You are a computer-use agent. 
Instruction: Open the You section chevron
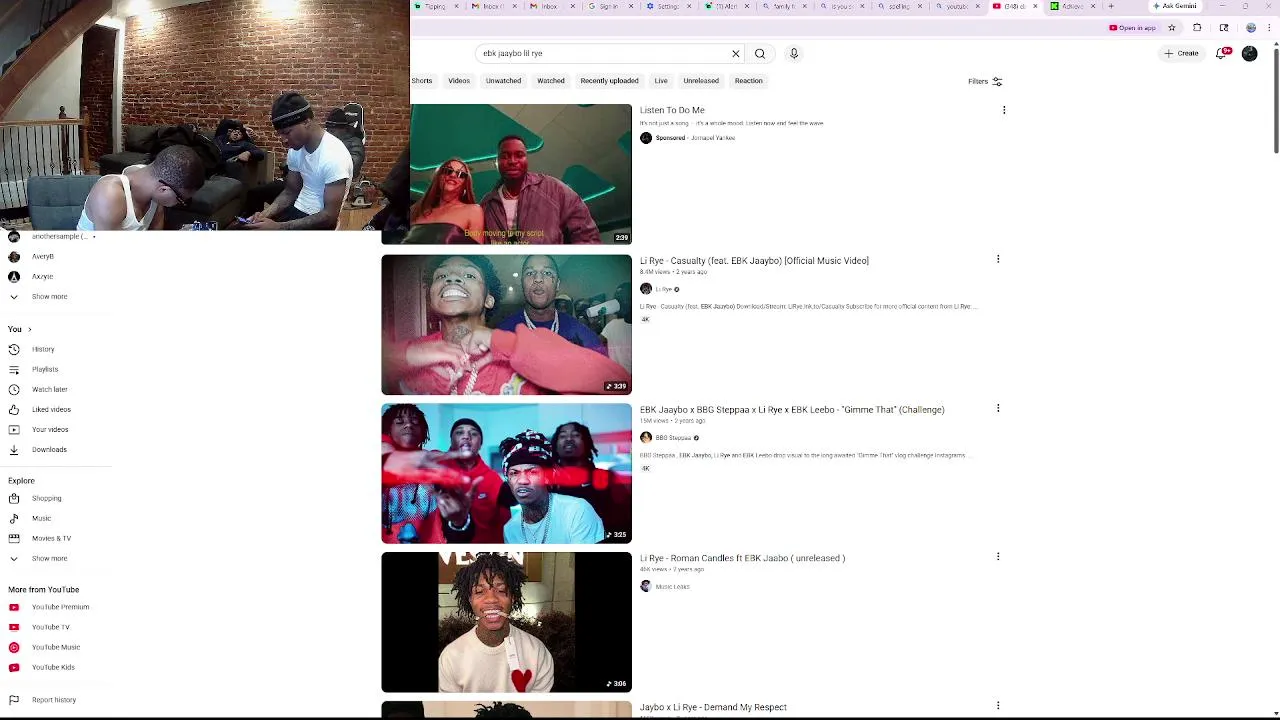coord(30,329)
